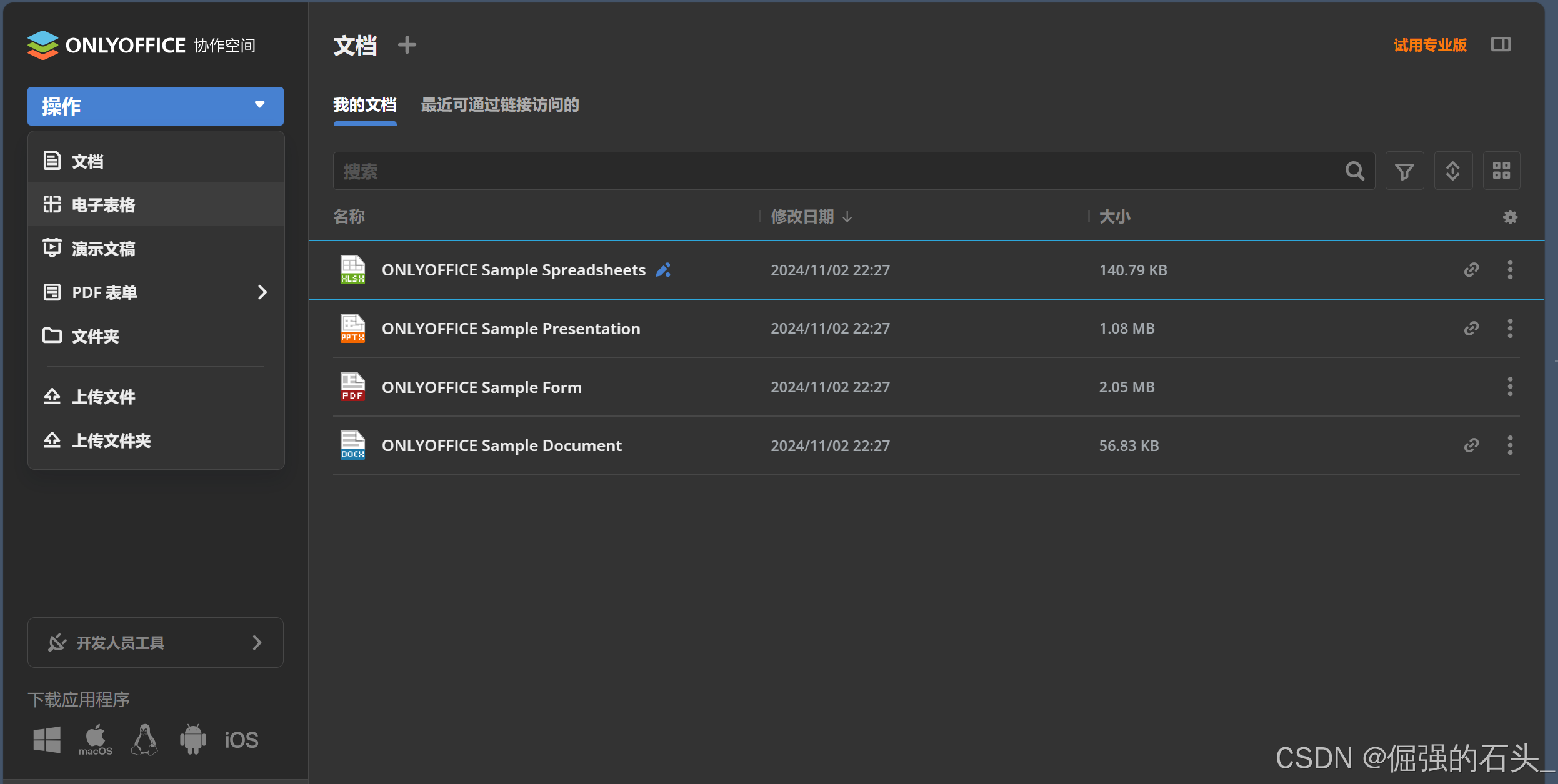1558x784 pixels.
Task: Open ONLYOFFICE Sample Document
Action: pos(502,445)
